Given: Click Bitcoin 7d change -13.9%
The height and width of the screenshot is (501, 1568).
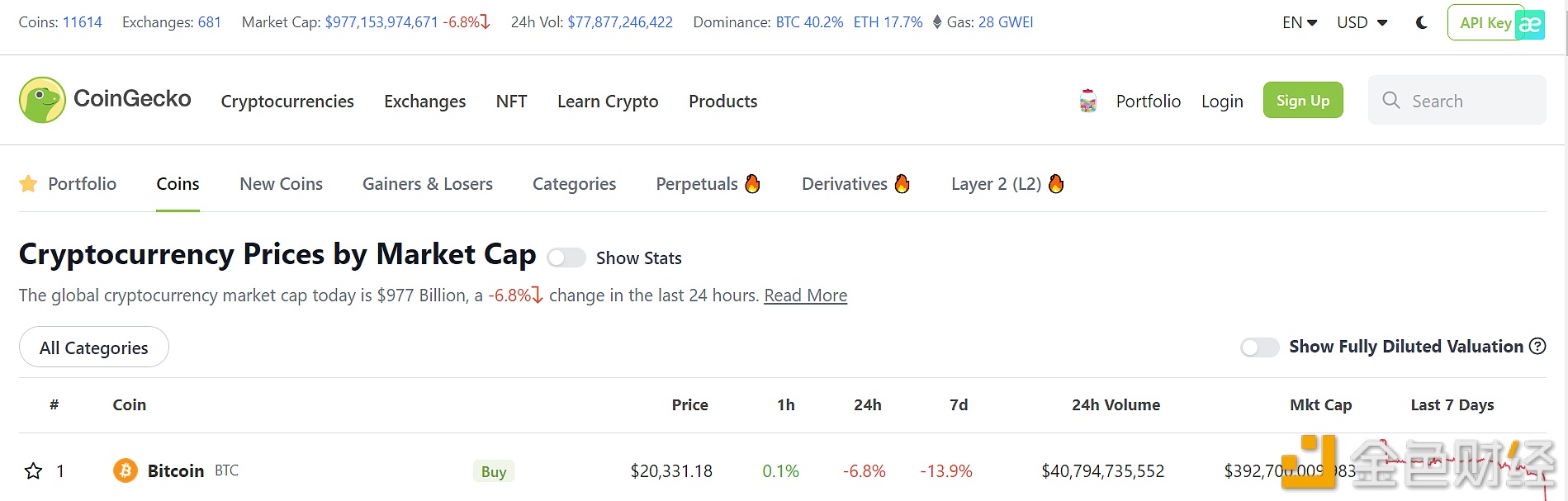Looking at the screenshot, I should click(946, 471).
